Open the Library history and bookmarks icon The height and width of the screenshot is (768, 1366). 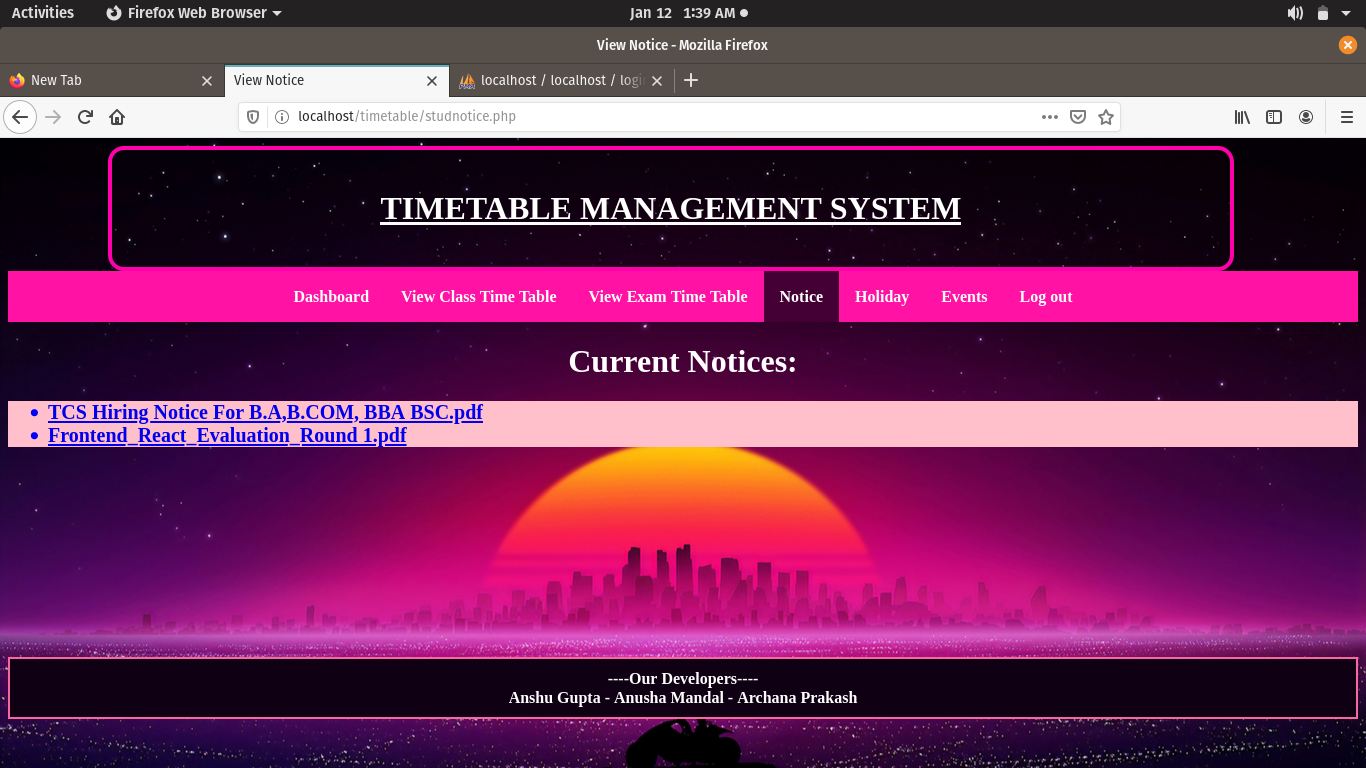[1242, 117]
